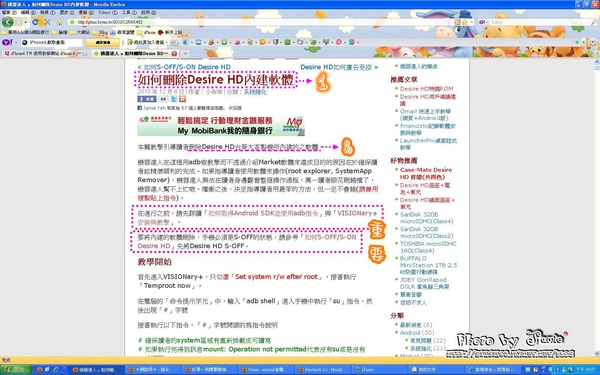Click the yellow 網頁搜尋 button on Yahoo toolbar
Screen dimensions: 600x375
point(102,42)
